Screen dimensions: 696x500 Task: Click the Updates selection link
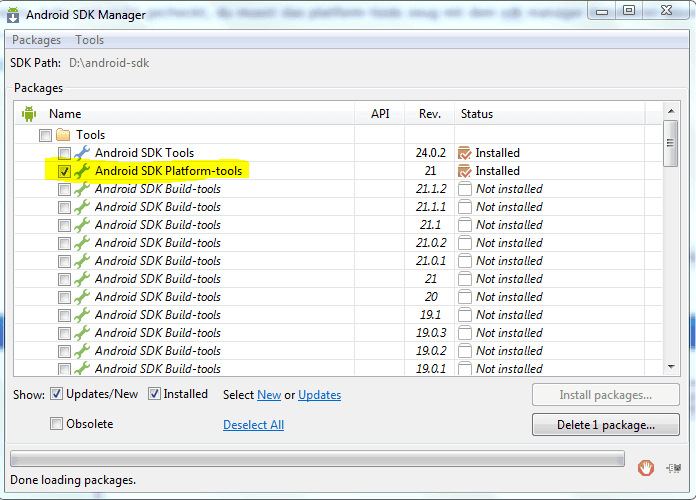click(x=320, y=395)
